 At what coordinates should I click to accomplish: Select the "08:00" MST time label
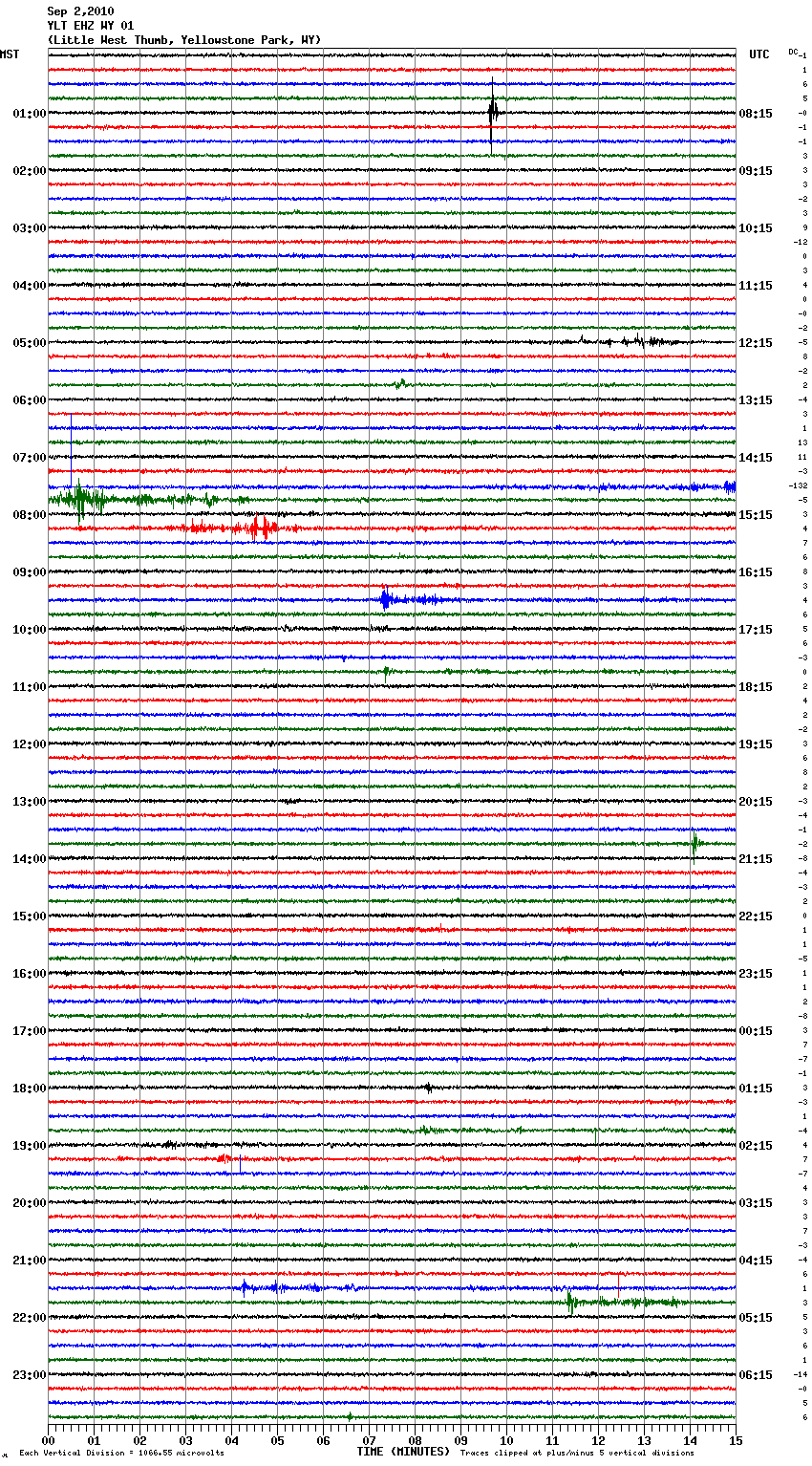tap(30, 515)
